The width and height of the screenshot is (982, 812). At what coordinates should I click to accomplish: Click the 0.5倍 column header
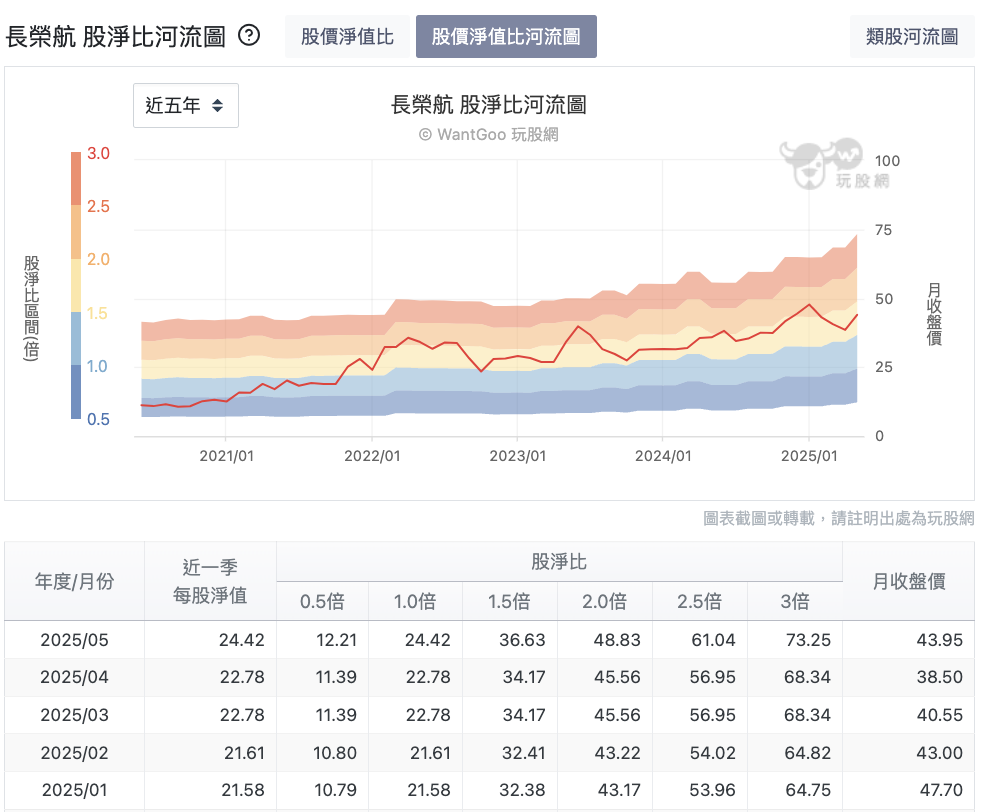(323, 602)
